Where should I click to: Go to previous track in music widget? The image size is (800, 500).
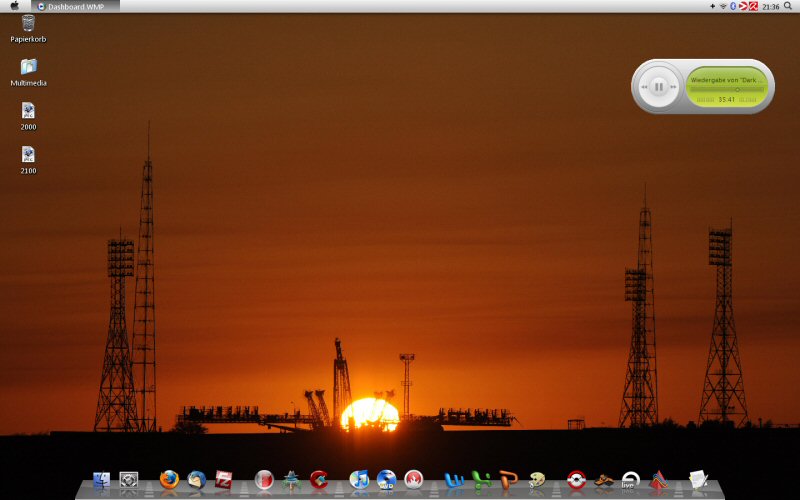643,87
